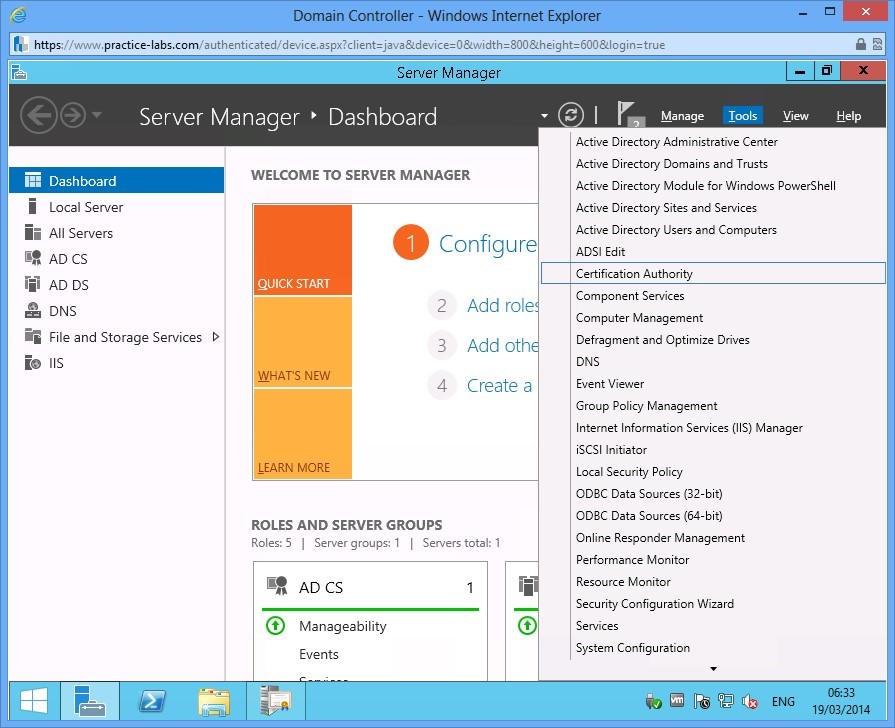
Task: Open the notifications flag icon
Action: (x=627, y=114)
